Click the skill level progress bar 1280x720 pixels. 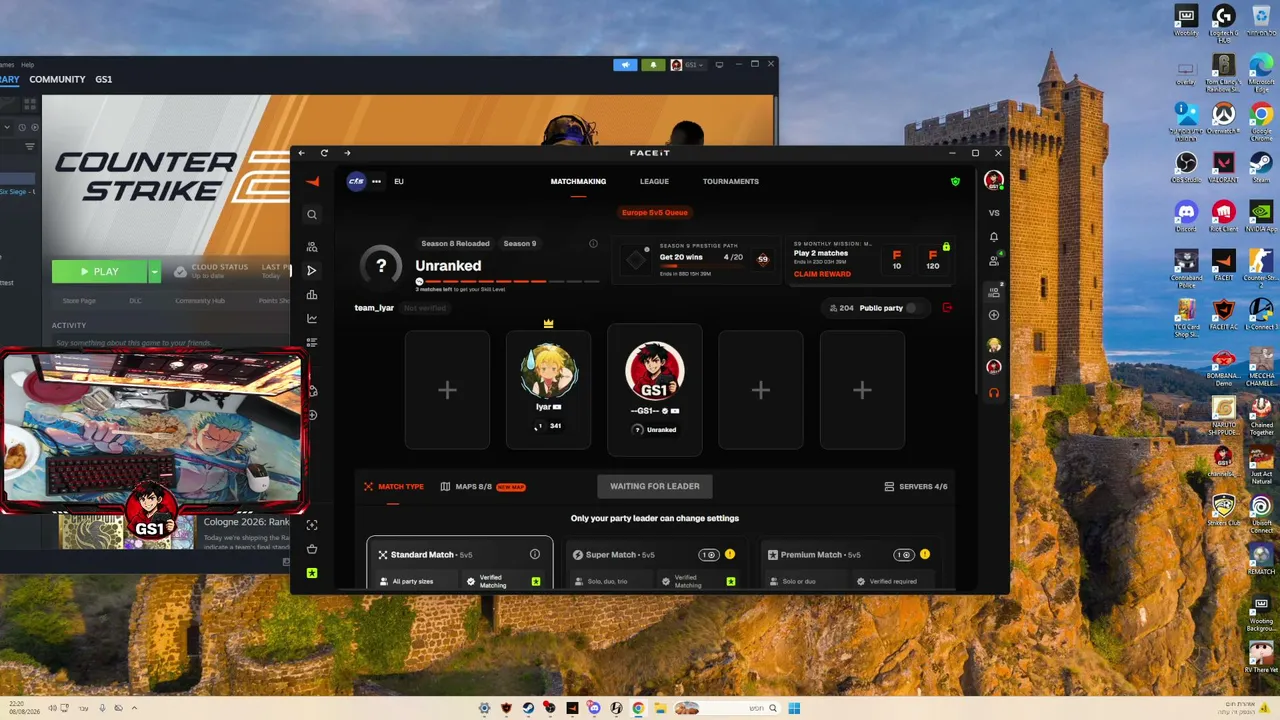pos(507,282)
